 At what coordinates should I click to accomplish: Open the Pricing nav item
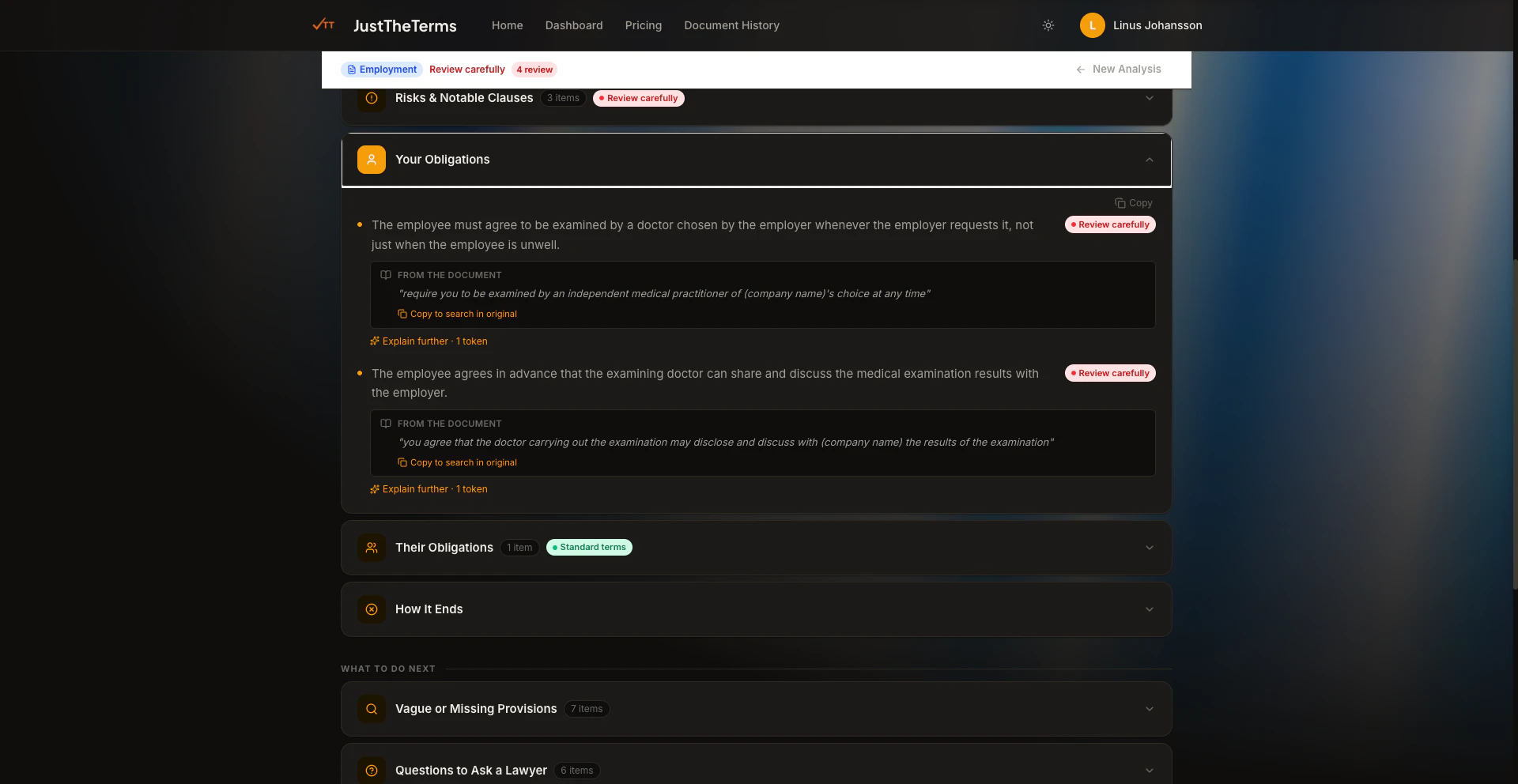[x=644, y=25]
